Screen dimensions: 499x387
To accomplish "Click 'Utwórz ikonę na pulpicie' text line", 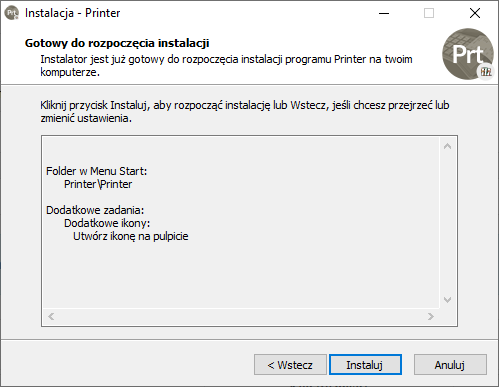I will (x=131, y=236).
